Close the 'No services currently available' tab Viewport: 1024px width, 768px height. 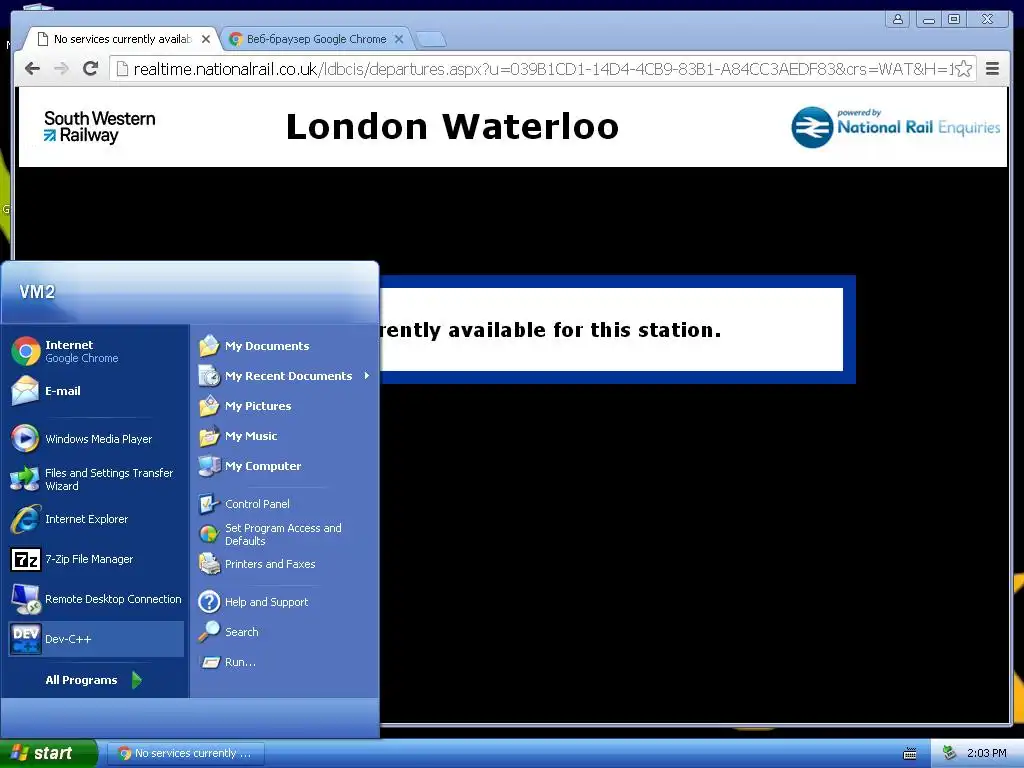pyautogui.click(x=206, y=39)
